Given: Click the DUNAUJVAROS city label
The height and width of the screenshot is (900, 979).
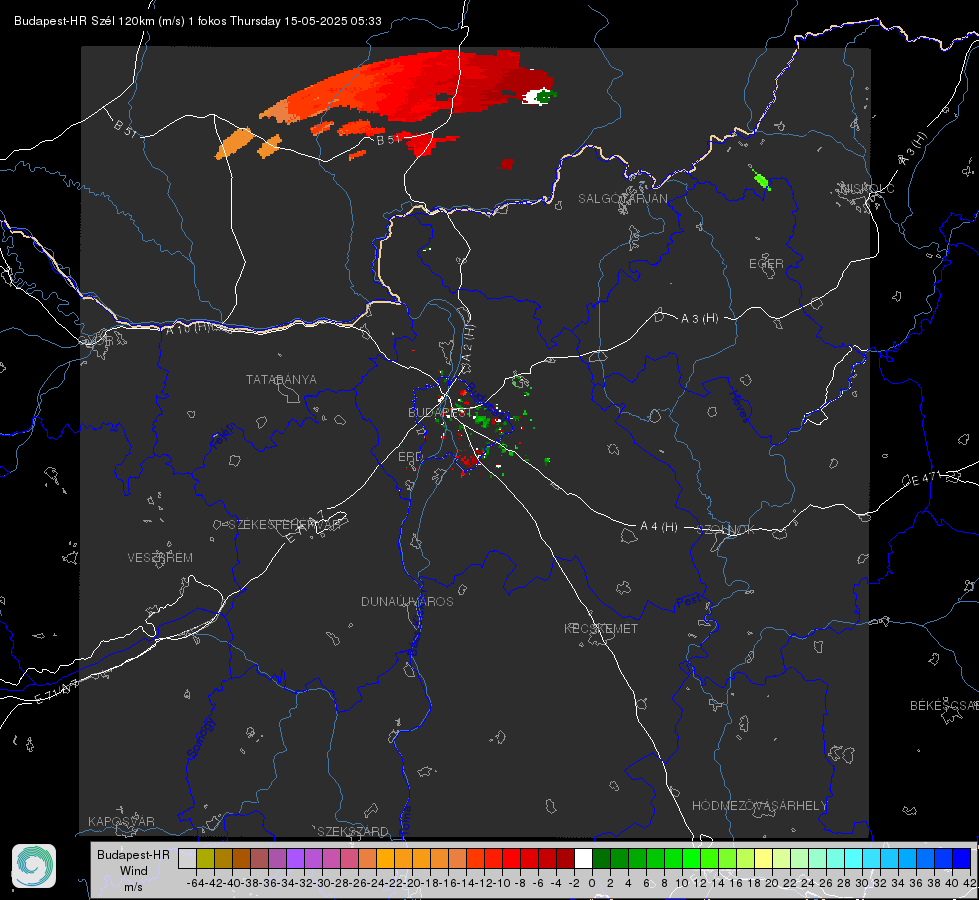Looking at the screenshot, I should 407,601.
